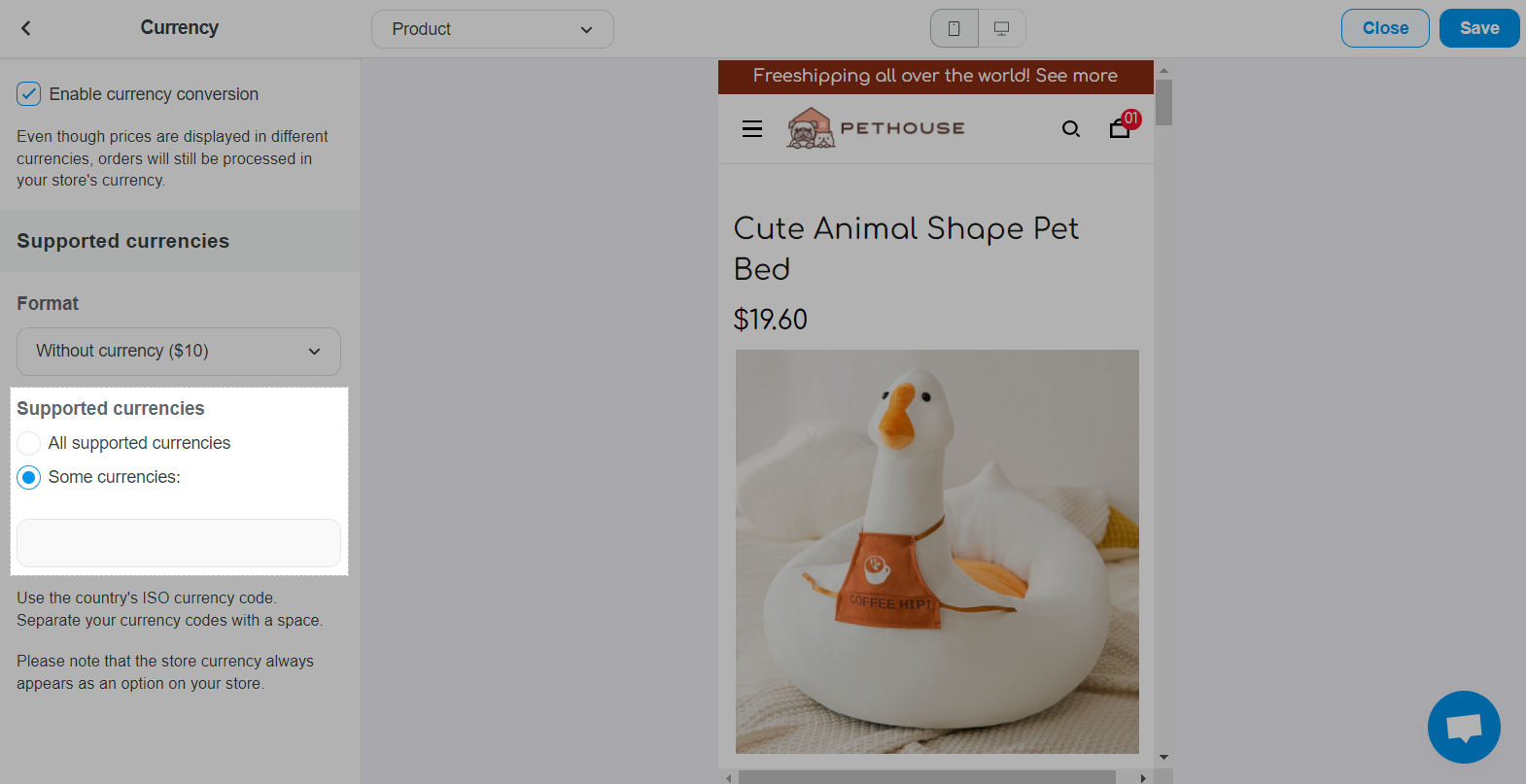Click the back arrow next to Currency
Image resolution: width=1526 pixels, height=784 pixels.
pos(26,28)
